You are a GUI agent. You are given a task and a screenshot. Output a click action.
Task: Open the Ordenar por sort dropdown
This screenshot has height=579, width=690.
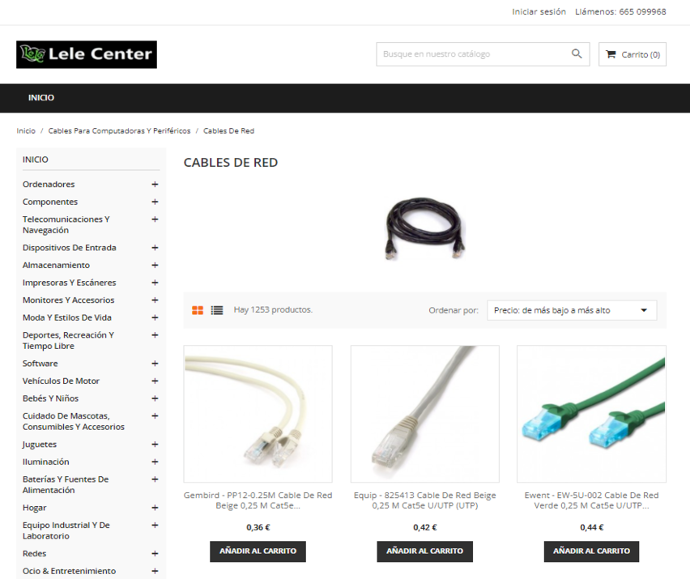(x=572, y=310)
